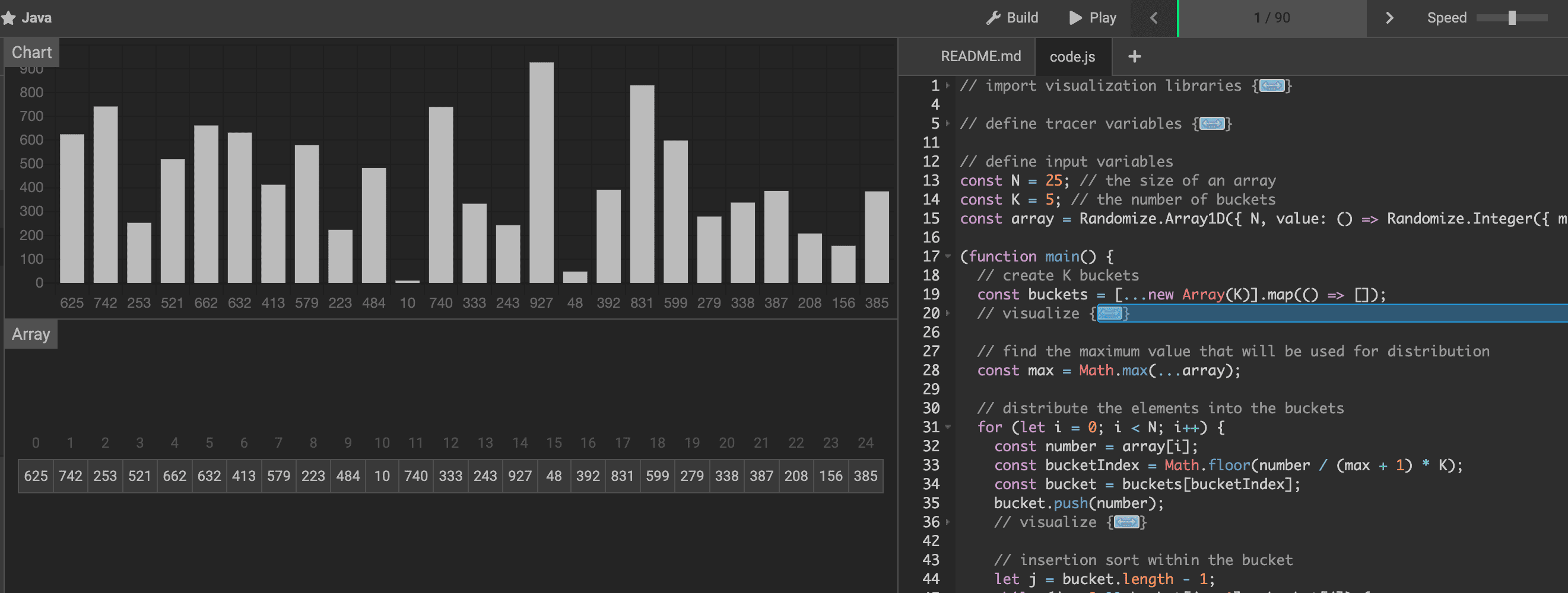Image resolution: width=1568 pixels, height=593 pixels.
Task: Click the chart x-axis label 740
Action: click(441, 303)
